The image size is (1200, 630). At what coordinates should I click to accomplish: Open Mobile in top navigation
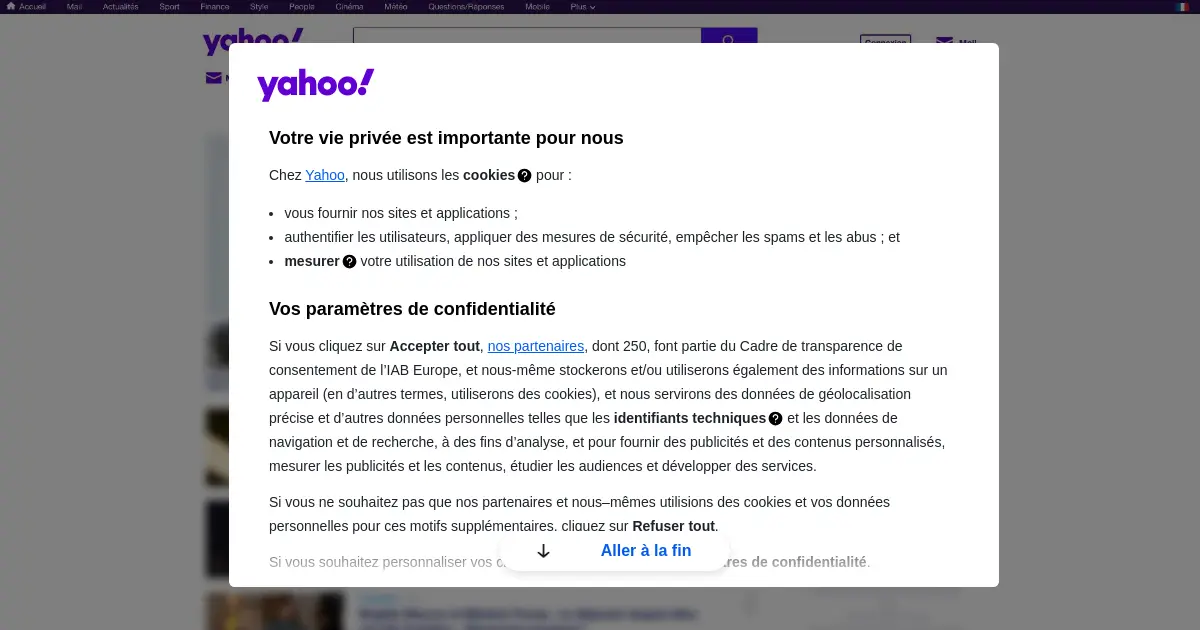pos(537,6)
